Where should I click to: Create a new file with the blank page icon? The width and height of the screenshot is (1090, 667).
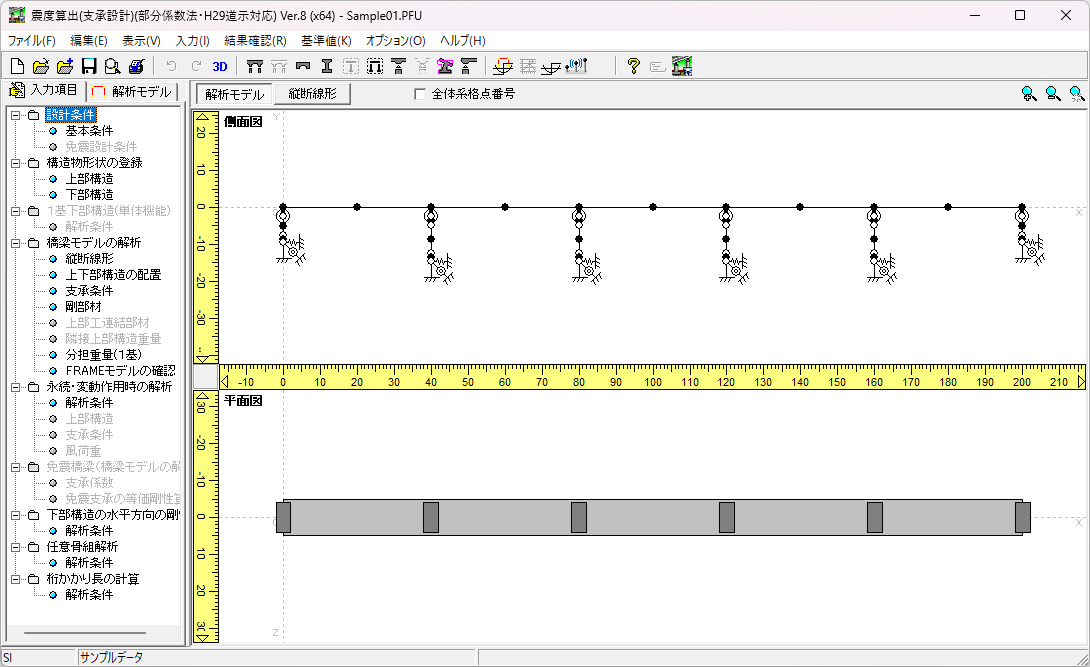pyautogui.click(x=17, y=66)
